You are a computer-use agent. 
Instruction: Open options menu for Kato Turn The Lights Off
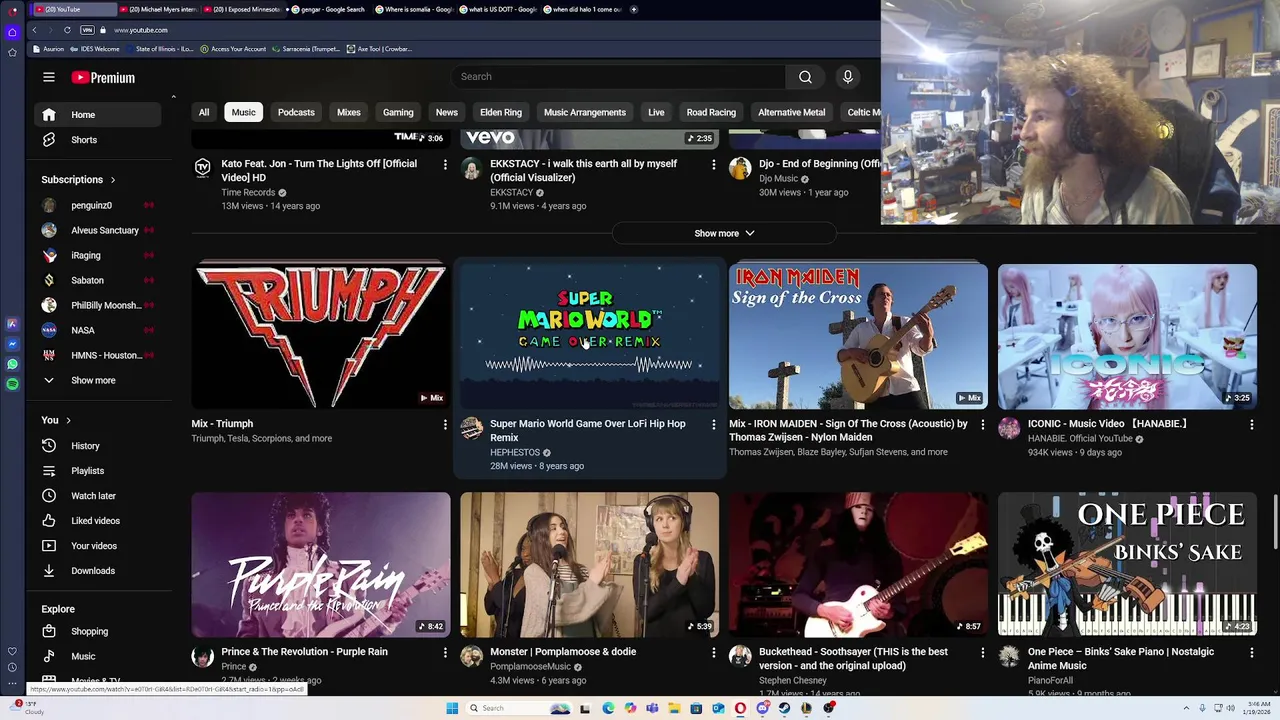coord(445,164)
